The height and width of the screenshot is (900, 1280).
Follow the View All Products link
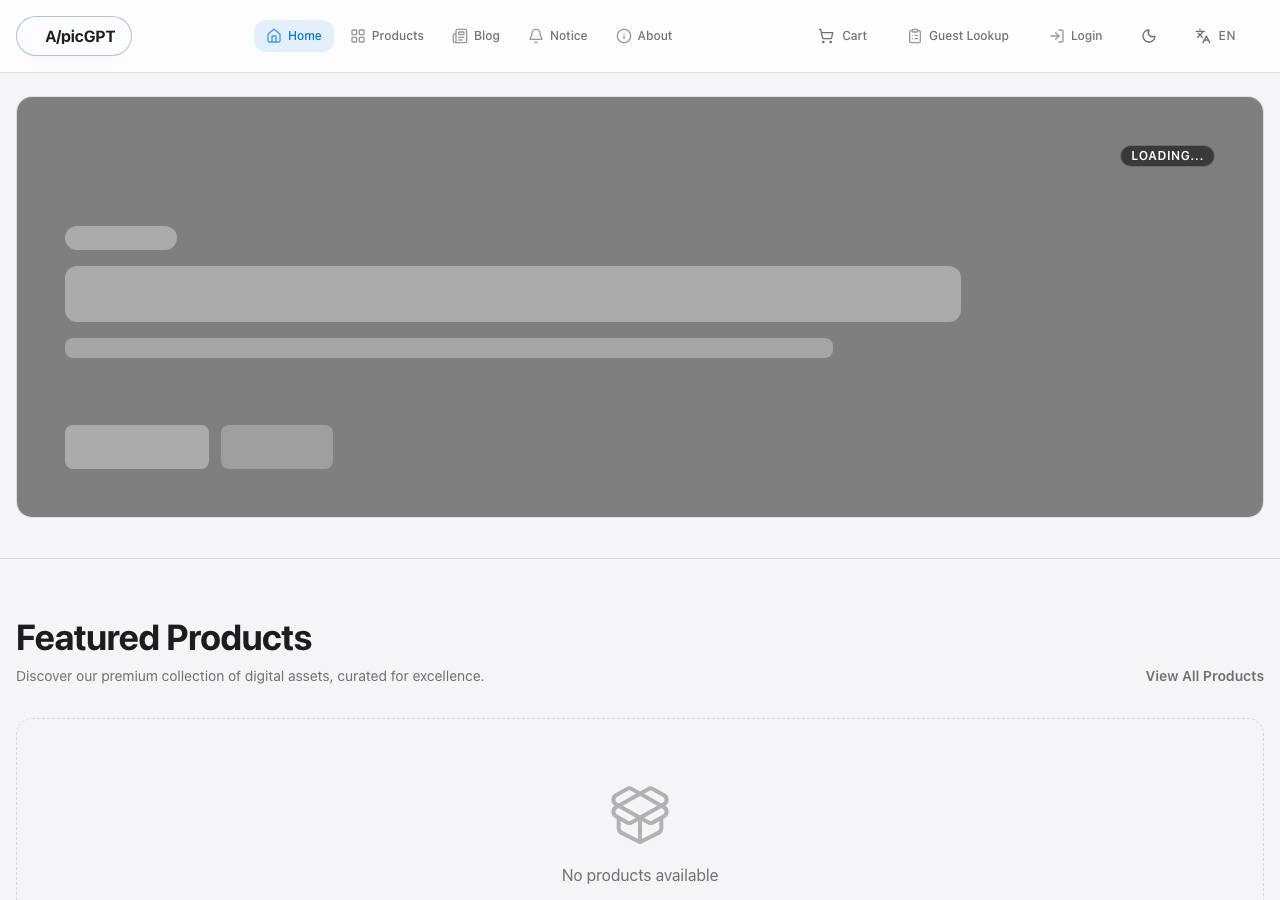click(x=1204, y=676)
